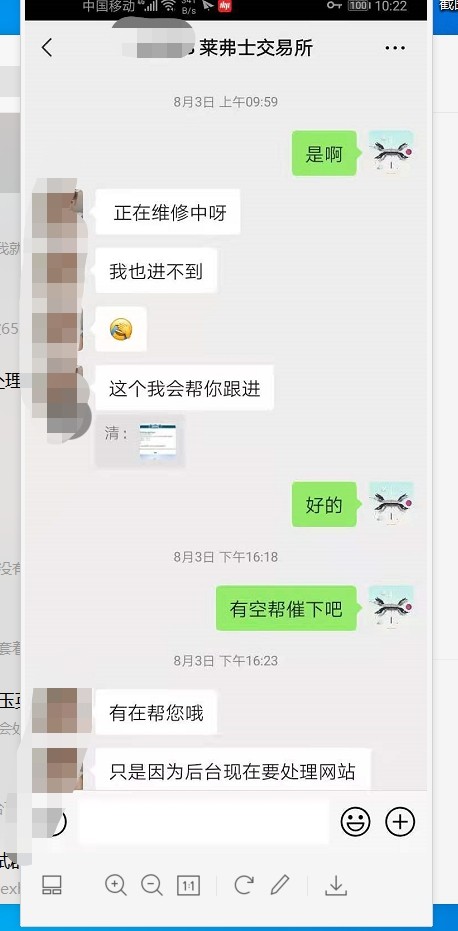Tap the 这个我会帮你跟进 message bubble
This screenshot has height=931, width=458.
coord(184,388)
